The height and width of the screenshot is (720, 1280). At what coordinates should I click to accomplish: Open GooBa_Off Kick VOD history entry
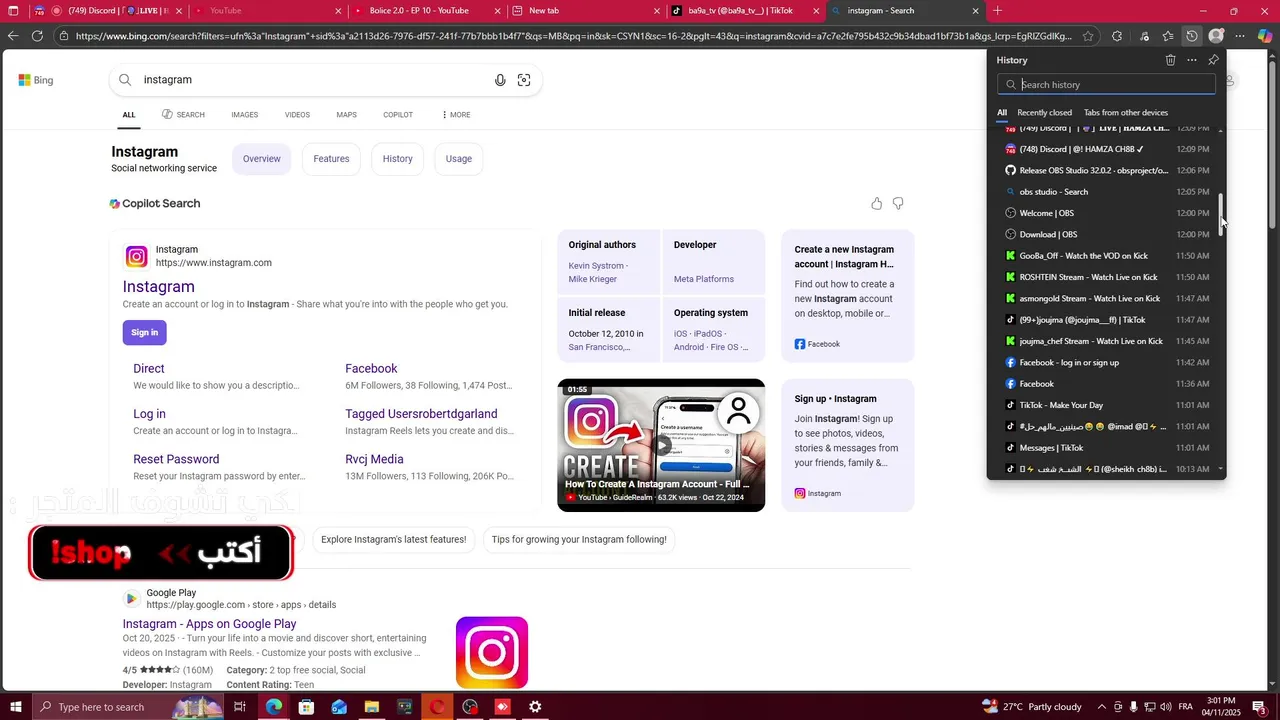click(1106, 256)
